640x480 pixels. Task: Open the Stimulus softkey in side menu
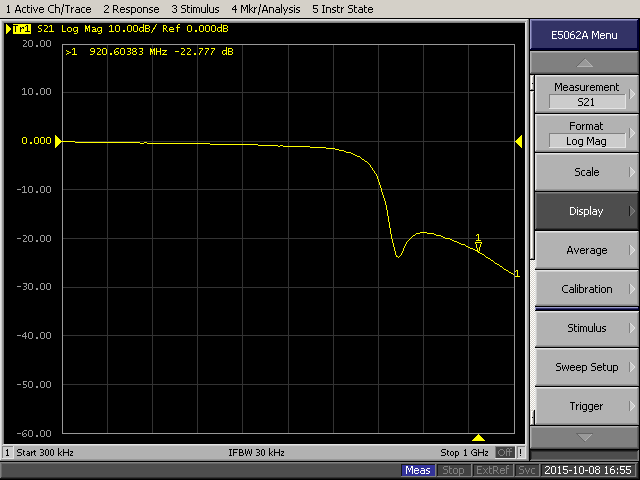586,328
